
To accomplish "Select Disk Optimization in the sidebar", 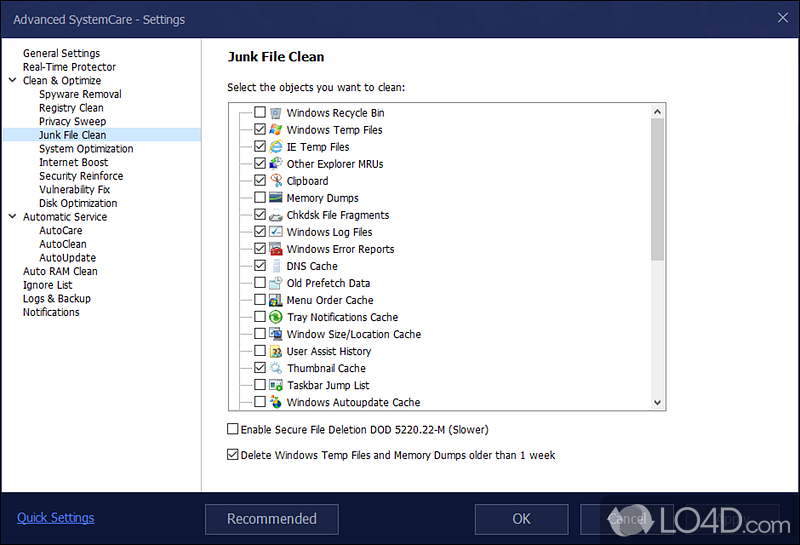I will pyautogui.click(x=78, y=203).
